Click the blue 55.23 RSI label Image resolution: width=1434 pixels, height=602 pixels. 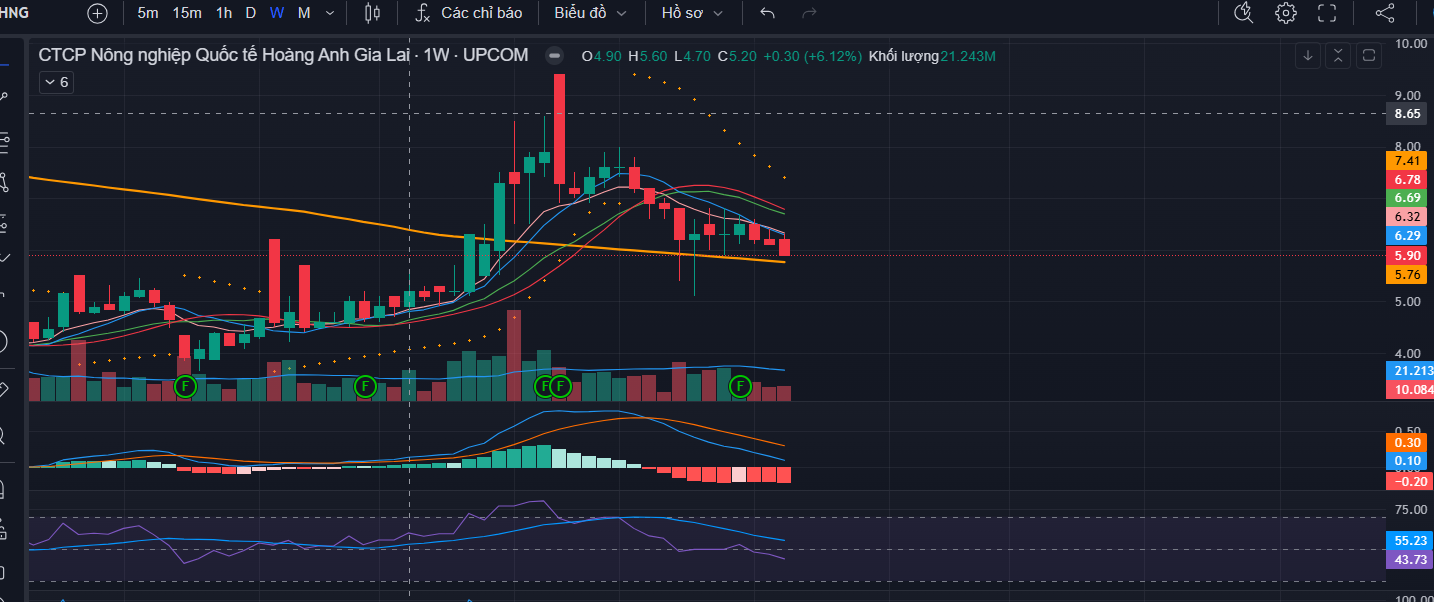(x=1408, y=540)
